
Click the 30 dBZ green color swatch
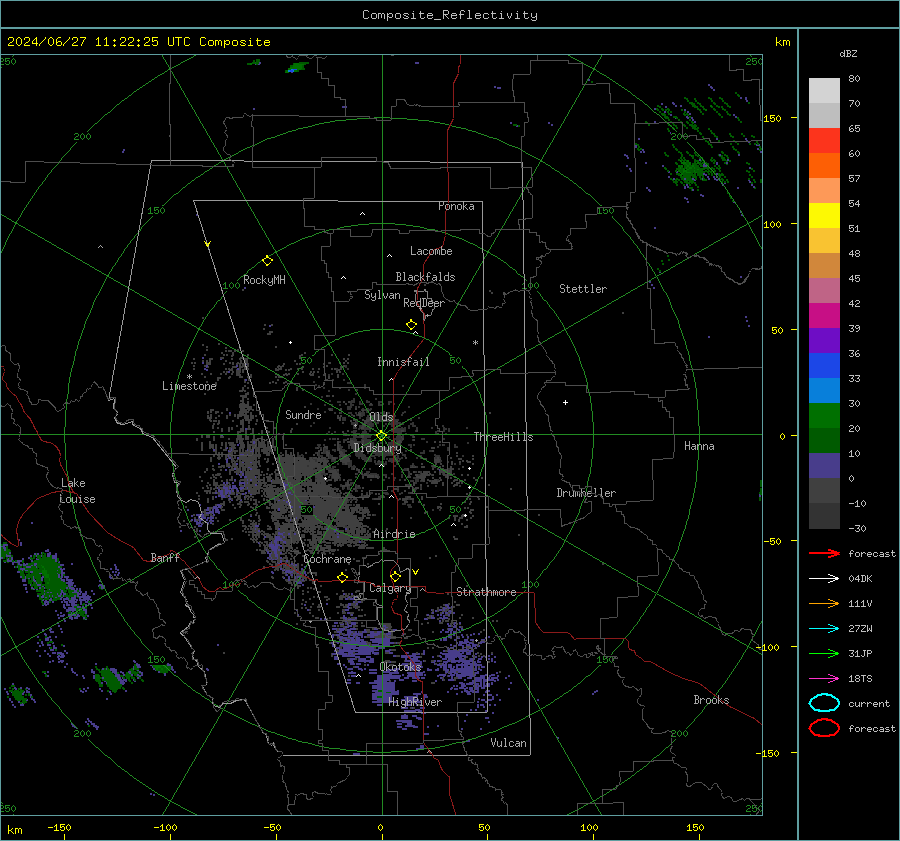tap(824, 416)
